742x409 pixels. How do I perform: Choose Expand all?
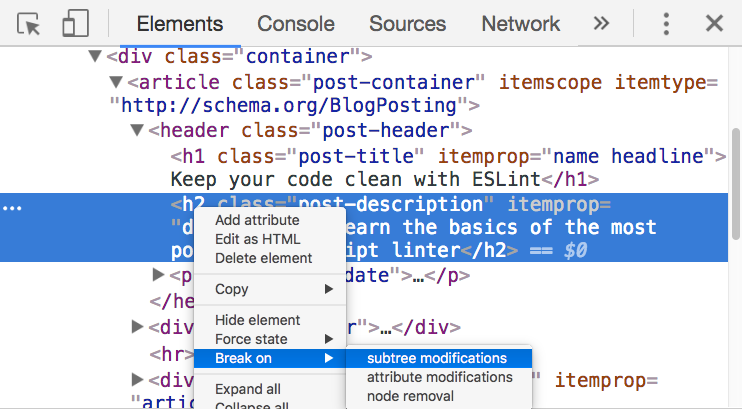click(x=270, y=389)
